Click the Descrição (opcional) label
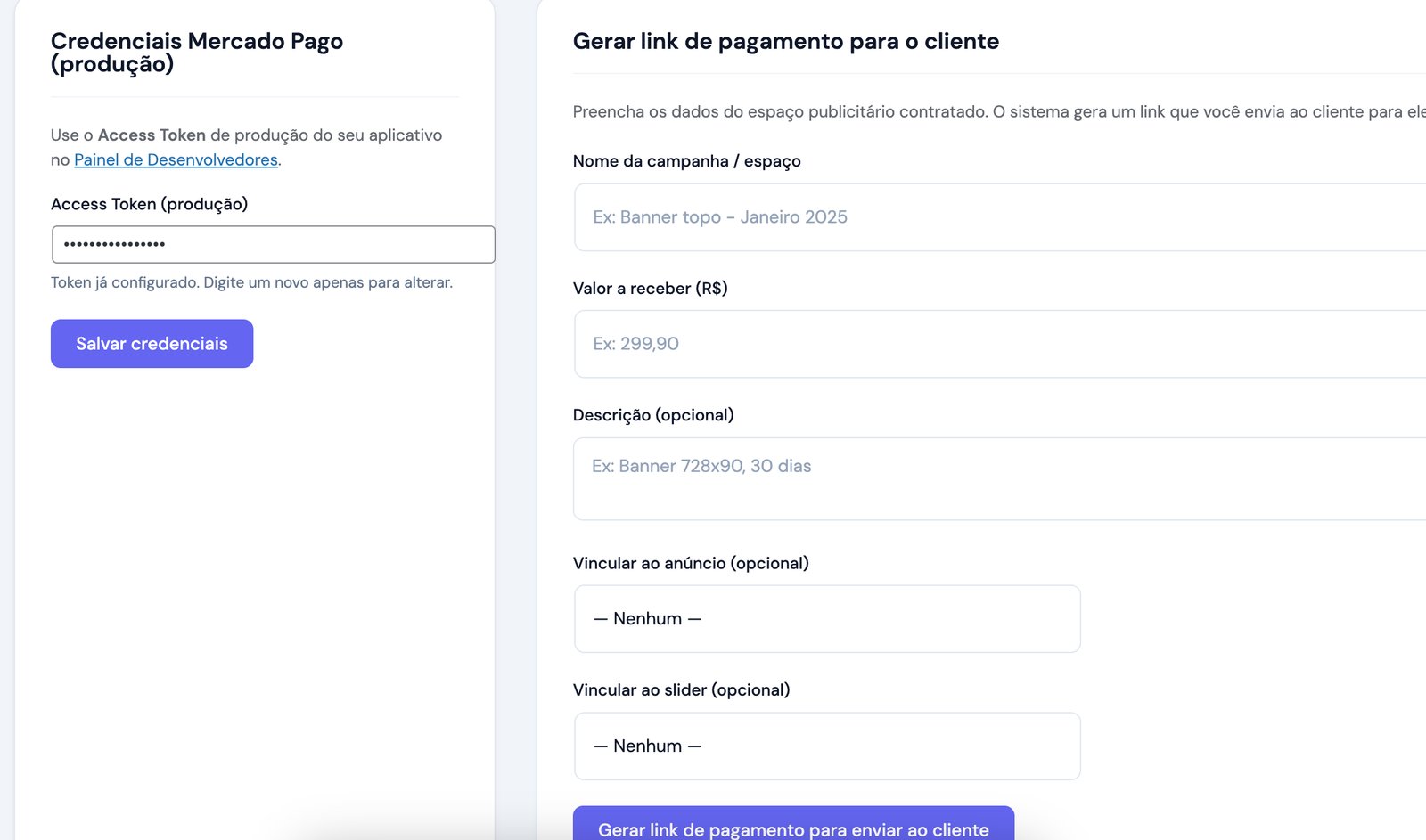 [653, 415]
